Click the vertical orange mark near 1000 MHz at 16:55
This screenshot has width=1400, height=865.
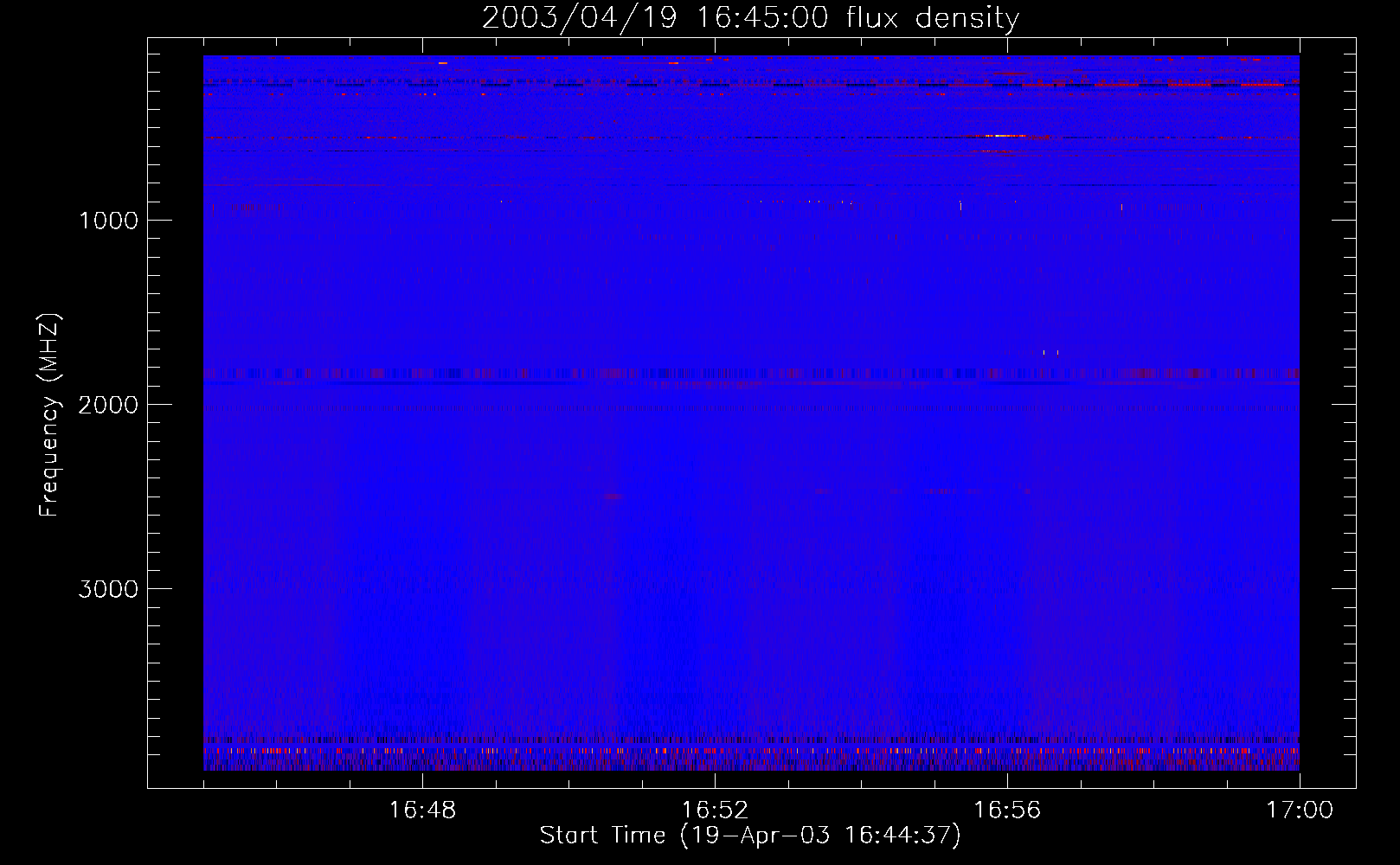click(x=960, y=206)
